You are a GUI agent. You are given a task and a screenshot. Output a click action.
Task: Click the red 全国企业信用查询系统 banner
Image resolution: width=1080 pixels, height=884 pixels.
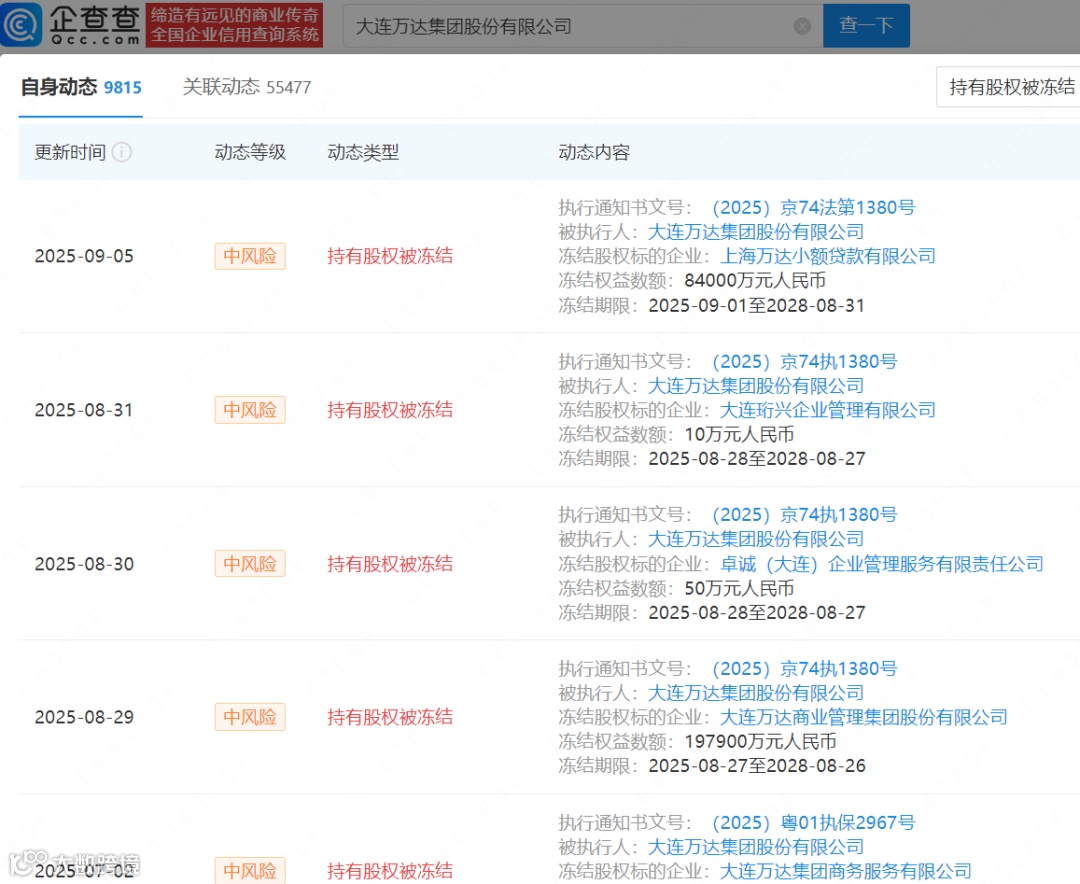234,25
